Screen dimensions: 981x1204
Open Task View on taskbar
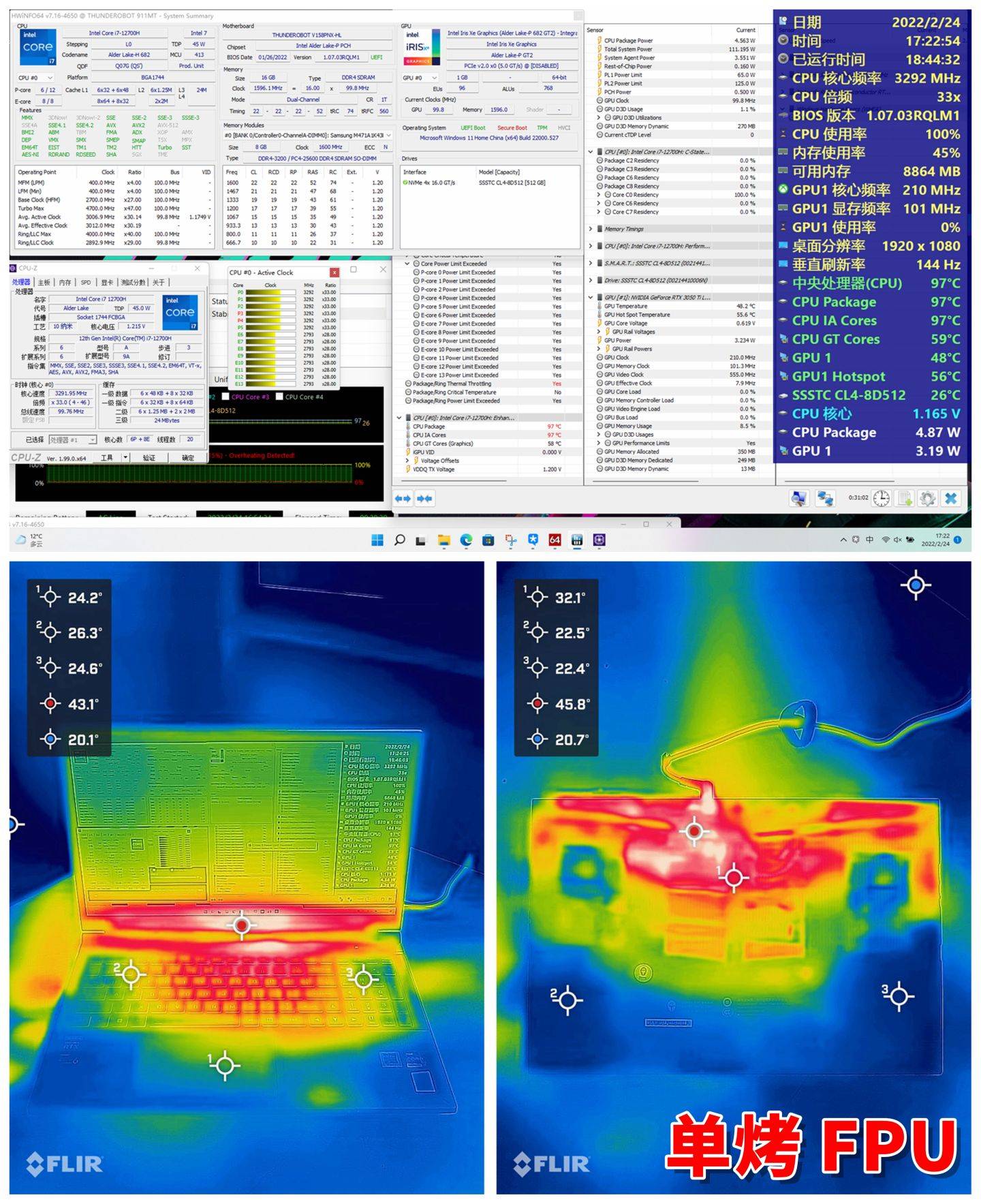(x=421, y=541)
